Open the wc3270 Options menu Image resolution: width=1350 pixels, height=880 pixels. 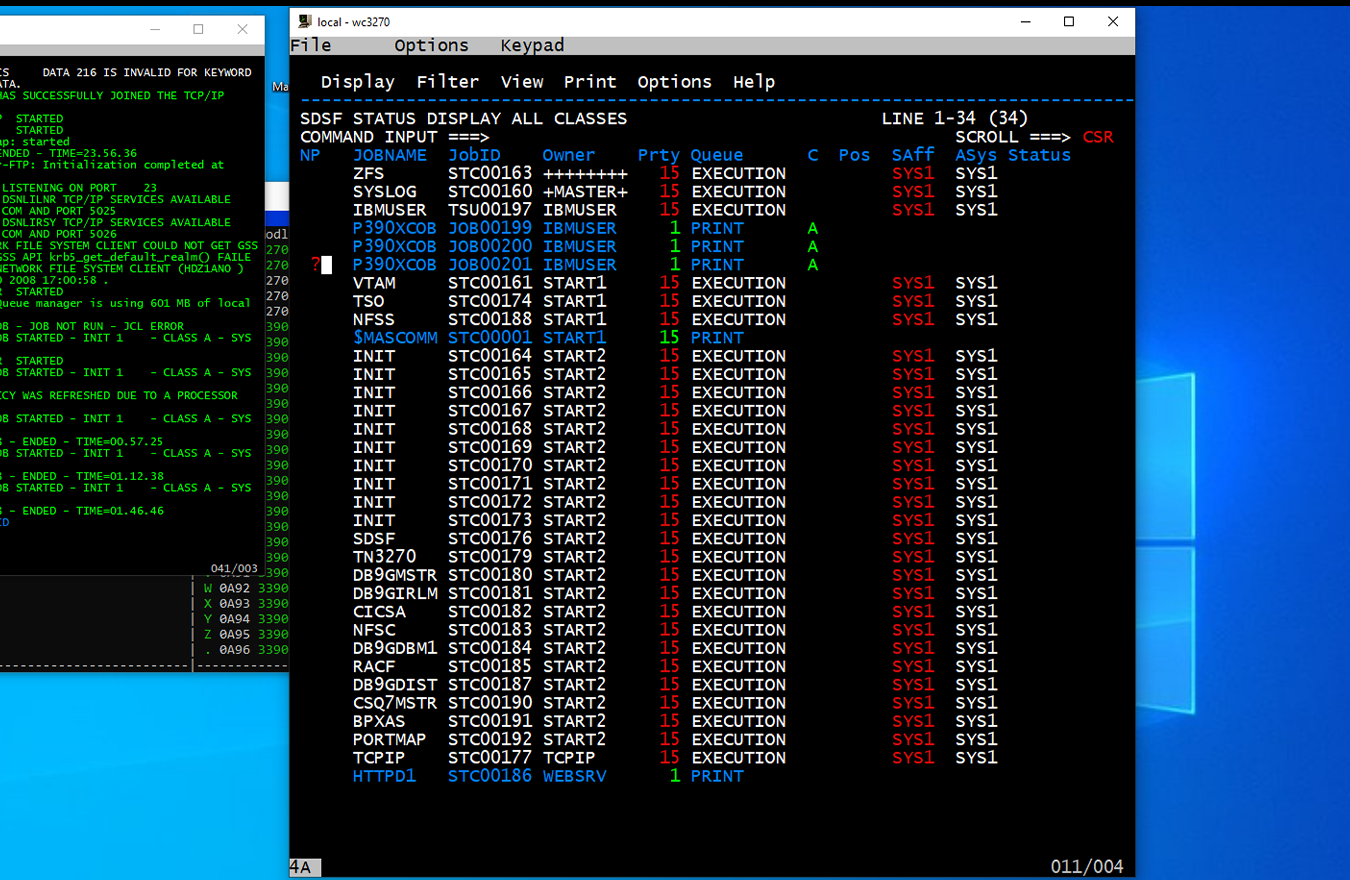(431, 45)
